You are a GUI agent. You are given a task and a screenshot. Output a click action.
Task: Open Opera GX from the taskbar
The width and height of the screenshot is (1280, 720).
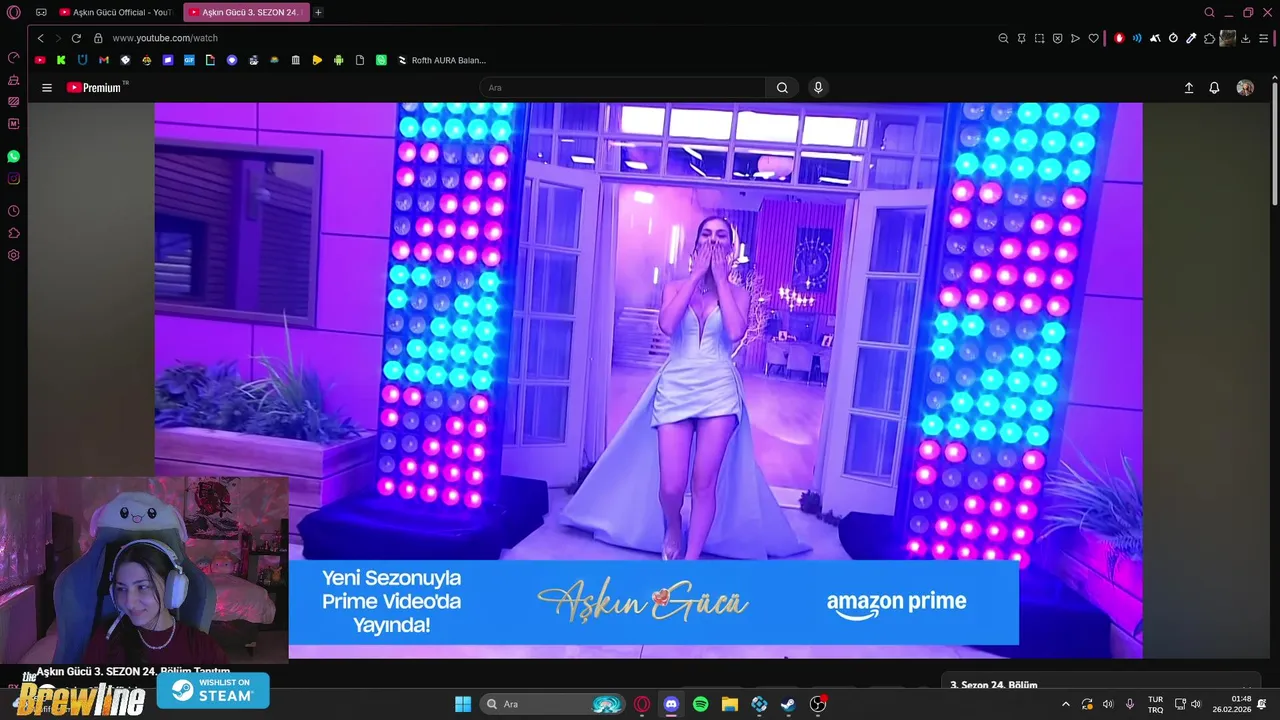pos(642,704)
